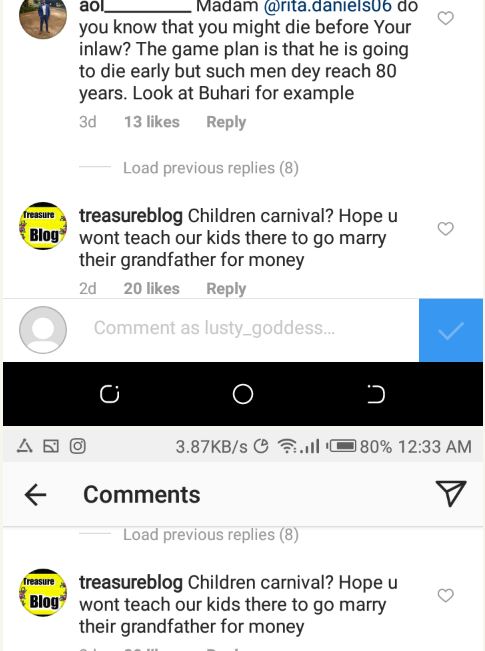
Task: Reply to treasureblog's 2d comment
Action: 226,289
